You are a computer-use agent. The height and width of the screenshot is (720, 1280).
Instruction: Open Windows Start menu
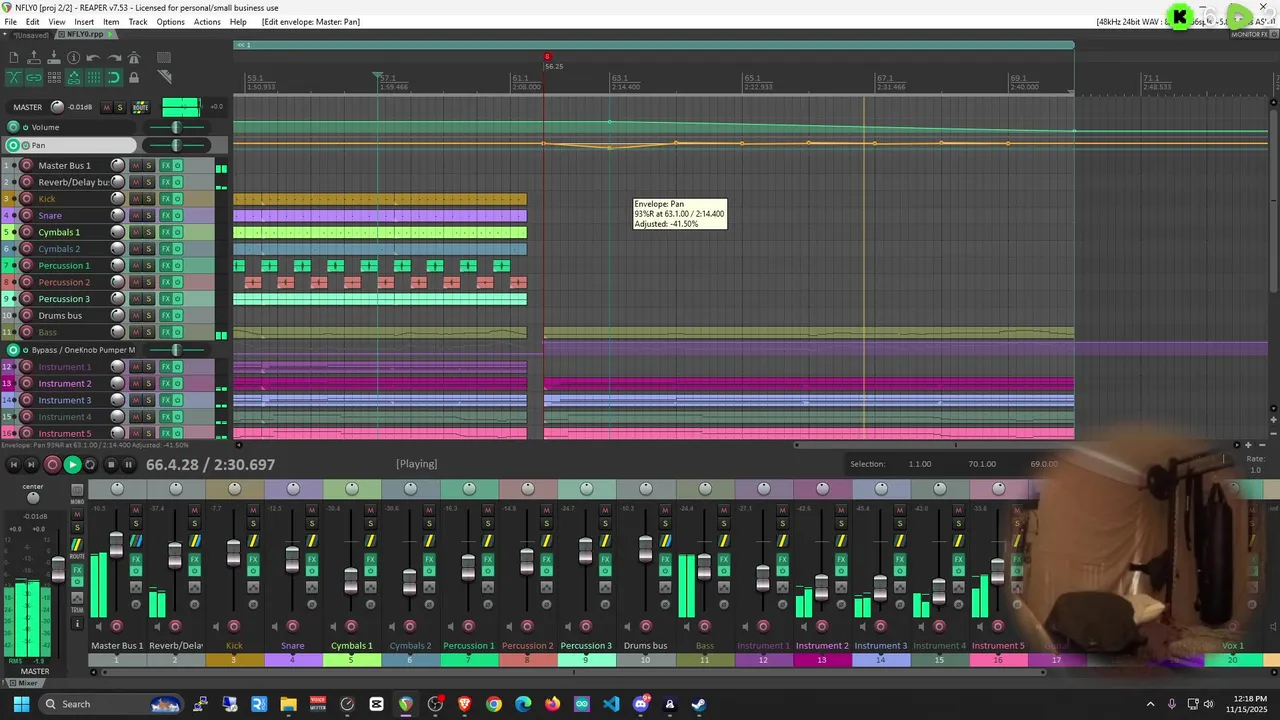[x=21, y=704]
